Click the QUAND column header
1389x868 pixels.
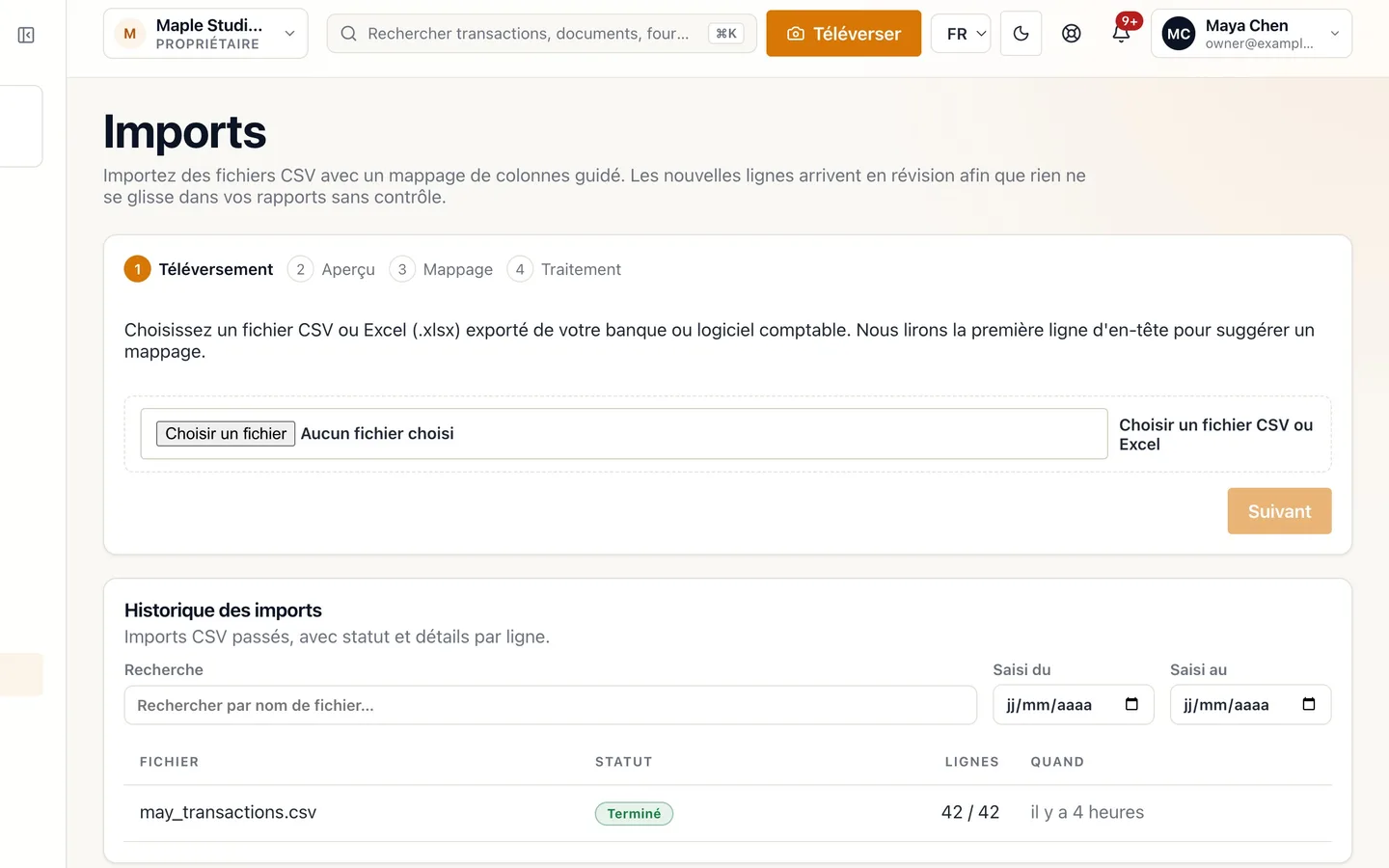tap(1057, 762)
